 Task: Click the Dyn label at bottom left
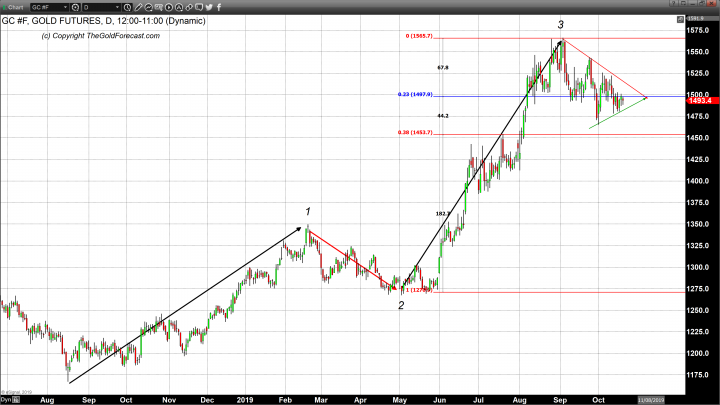point(6,400)
